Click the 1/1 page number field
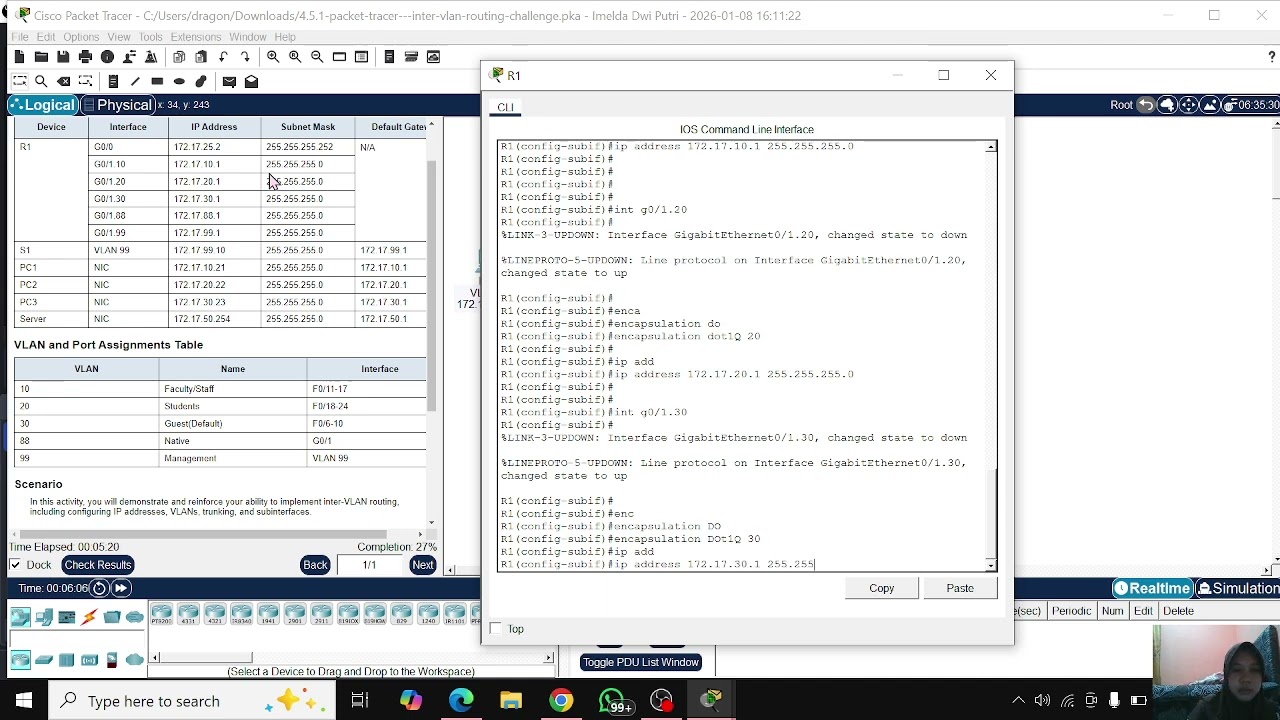1280x720 pixels. pyautogui.click(x=369, y=565)
